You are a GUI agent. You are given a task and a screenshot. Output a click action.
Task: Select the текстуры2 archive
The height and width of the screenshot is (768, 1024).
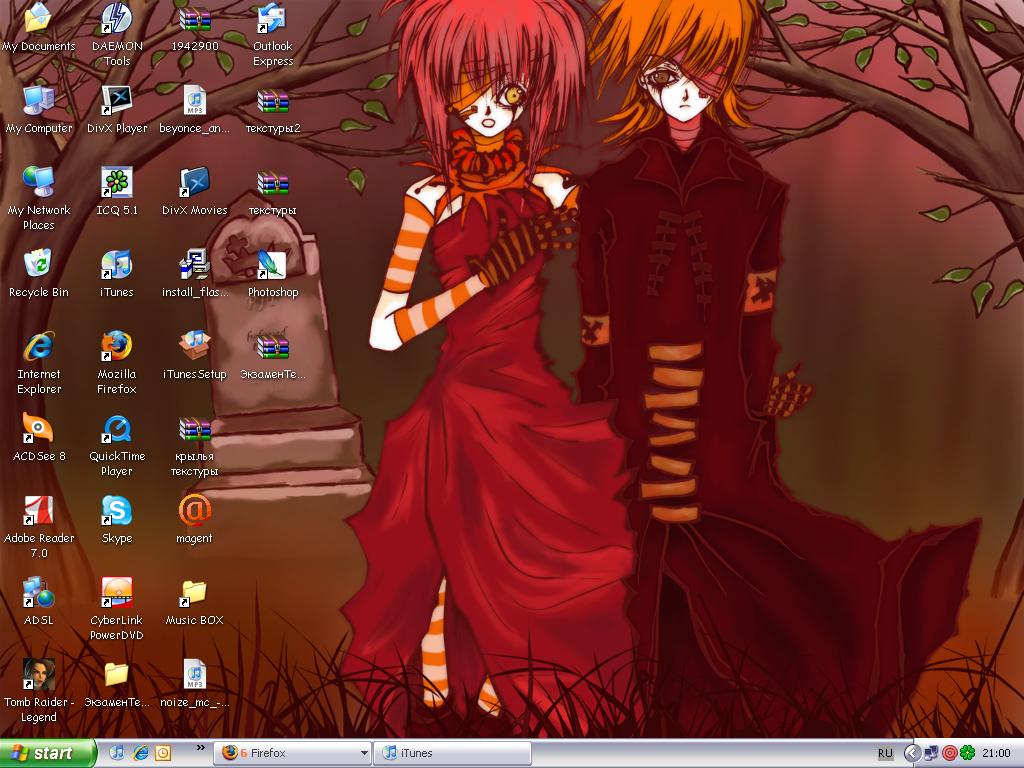point(273,110)
